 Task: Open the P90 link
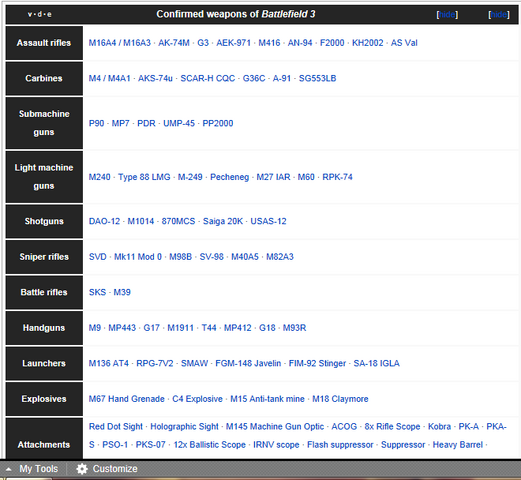[x=96, y=123]
